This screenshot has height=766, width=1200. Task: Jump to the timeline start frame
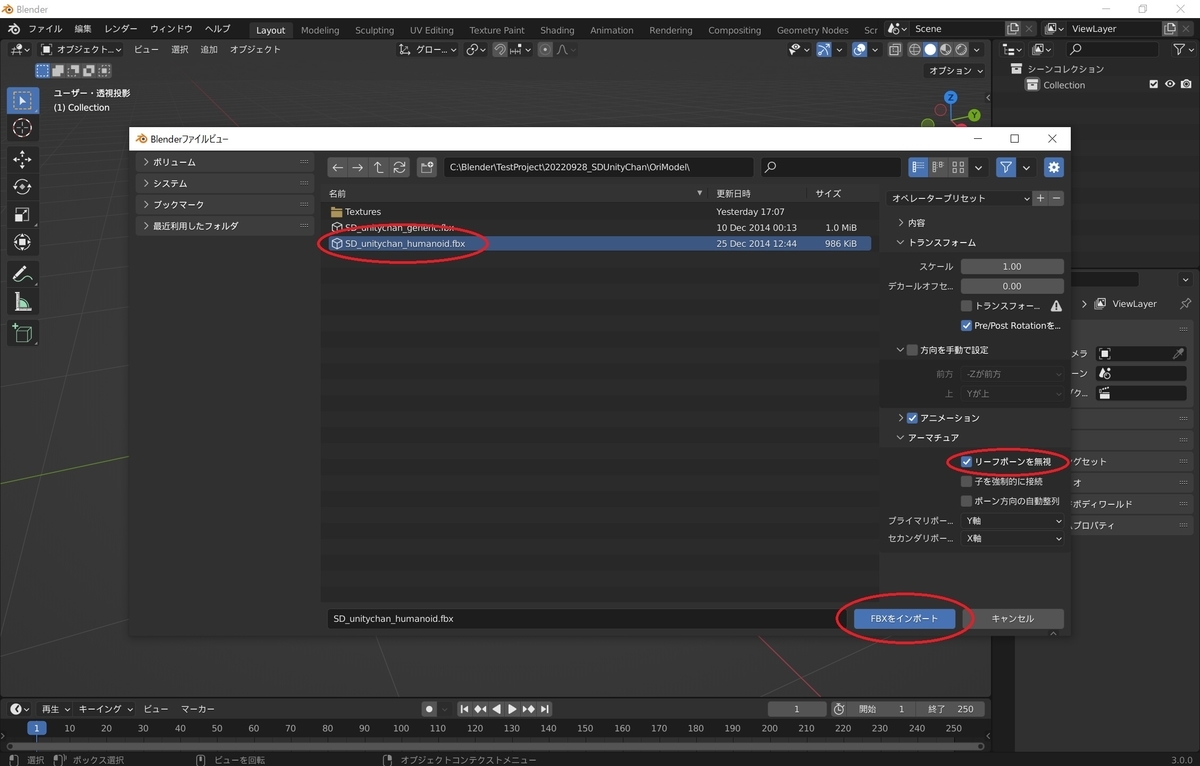coord(465,709)
